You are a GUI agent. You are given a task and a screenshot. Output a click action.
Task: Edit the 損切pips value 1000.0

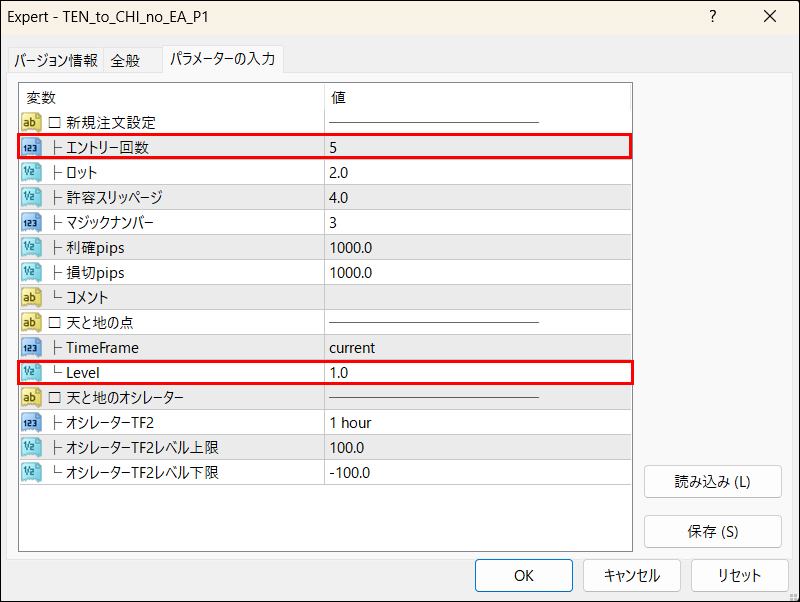point(478,272)
